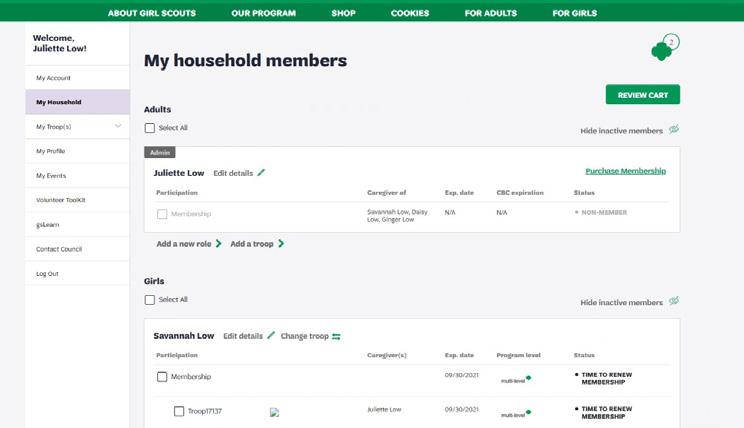Click Savannah Membership's Time to Renew status
Image resolution: width=744 pixels, height=428 pixels.
coord(606,378)
